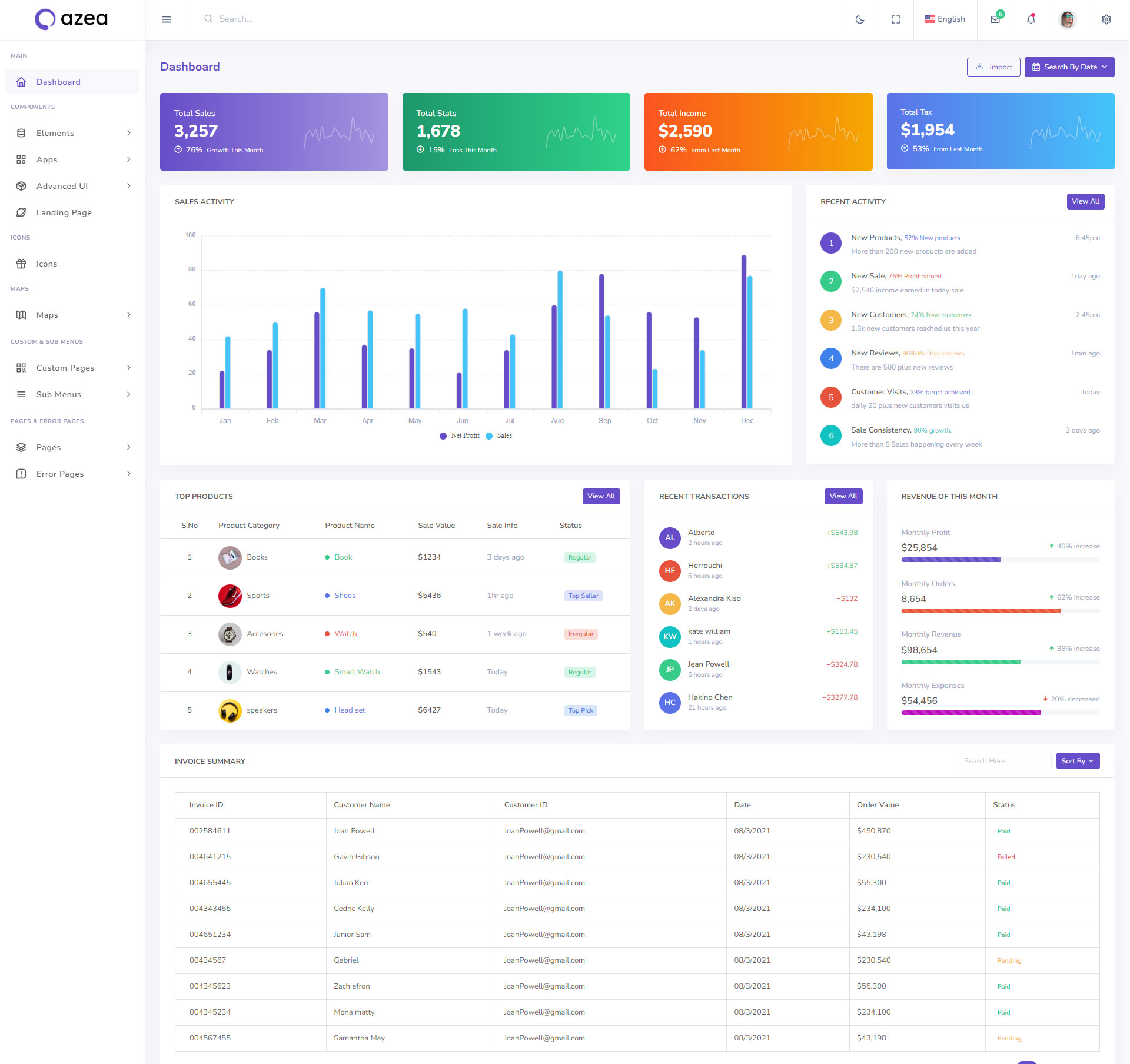Click View All in Recent Transactions
The height and width of the screenshot is (1064, 1130).
843,496
